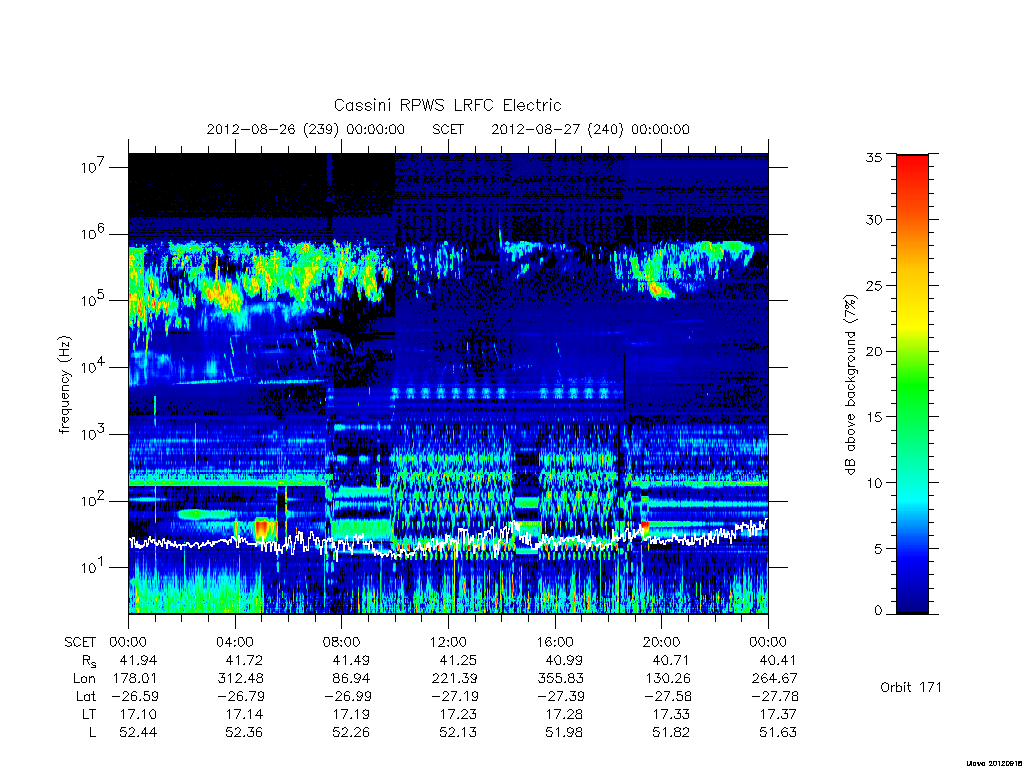Click the Lon row label
Image resolution: width=1024 pixels, height=768 pixels.
[84, 679]
